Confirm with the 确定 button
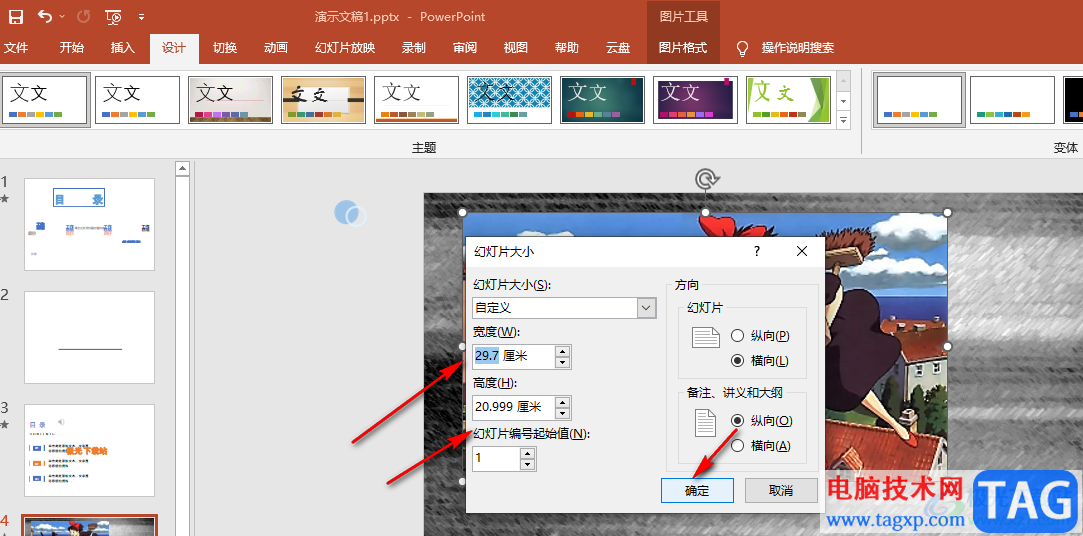The width and height of the screenshot is (1083, 536). [x=697, y=491]
